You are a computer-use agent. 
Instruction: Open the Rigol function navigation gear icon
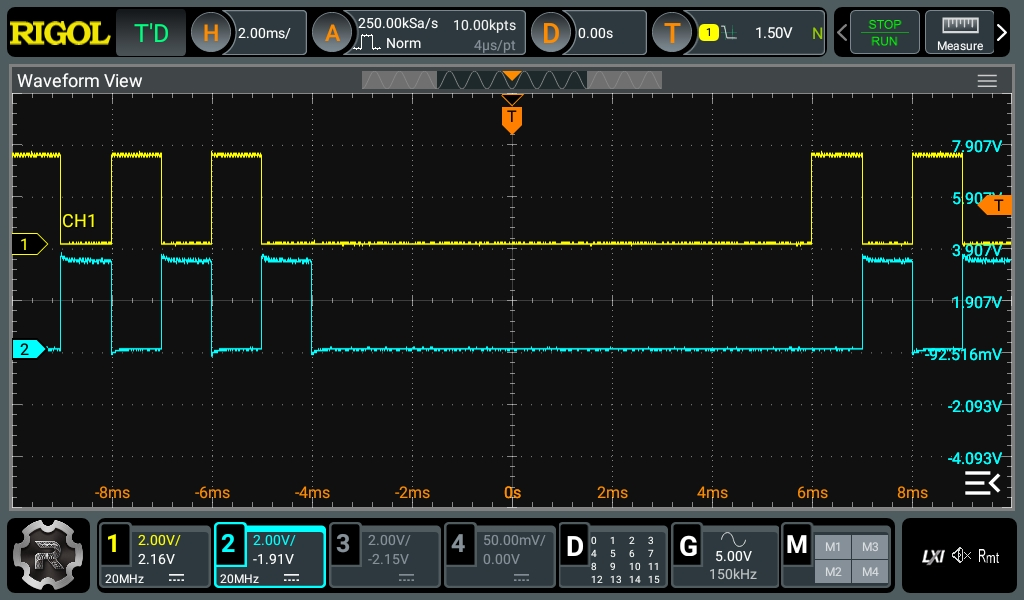(x=48, y=556)
